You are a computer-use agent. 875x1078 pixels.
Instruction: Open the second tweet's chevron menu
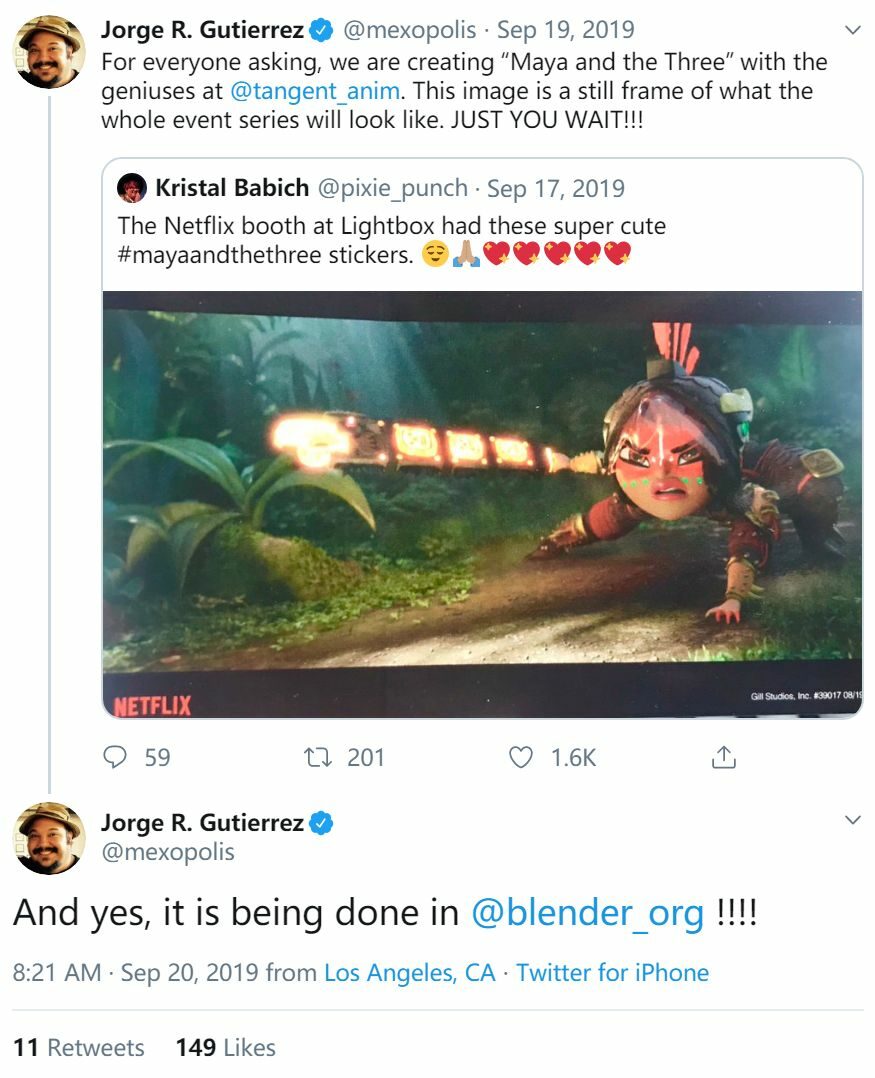click(853, 821)
